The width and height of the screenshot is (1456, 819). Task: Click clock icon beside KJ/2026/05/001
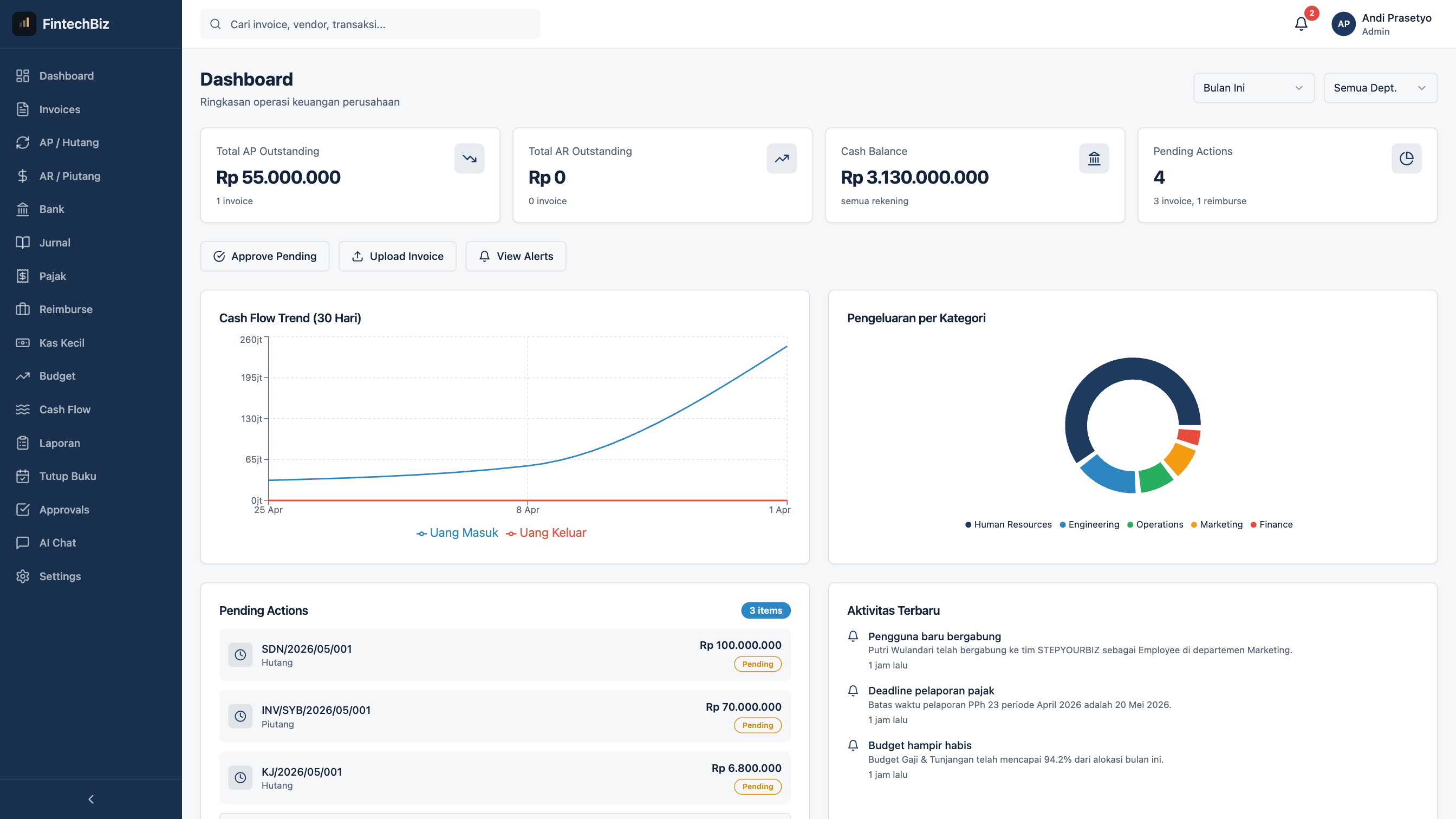pyautogui.click(x=240, y=778)
